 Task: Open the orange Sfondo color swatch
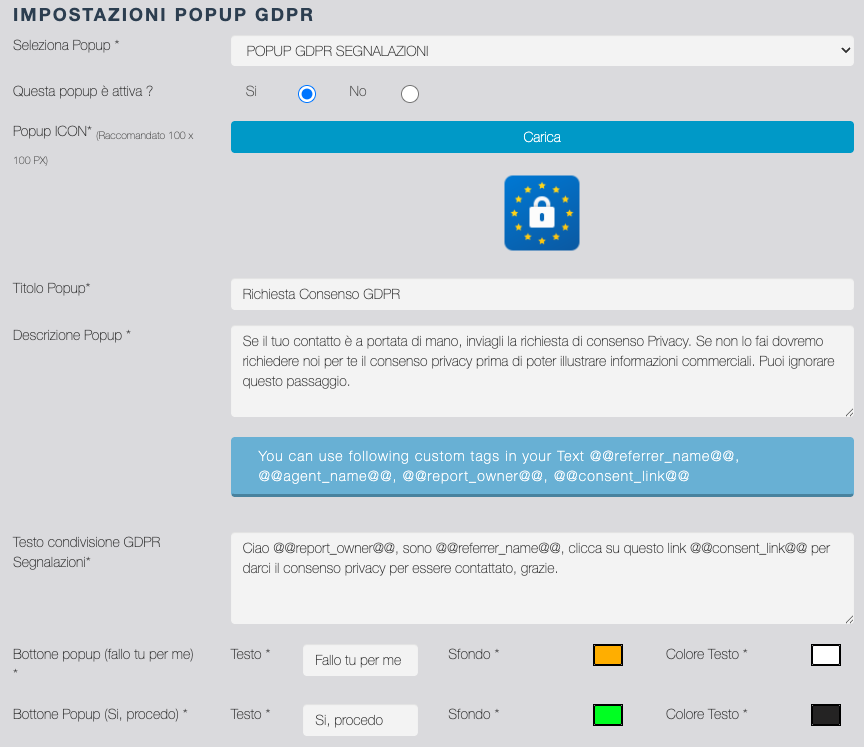click(608, 655)
